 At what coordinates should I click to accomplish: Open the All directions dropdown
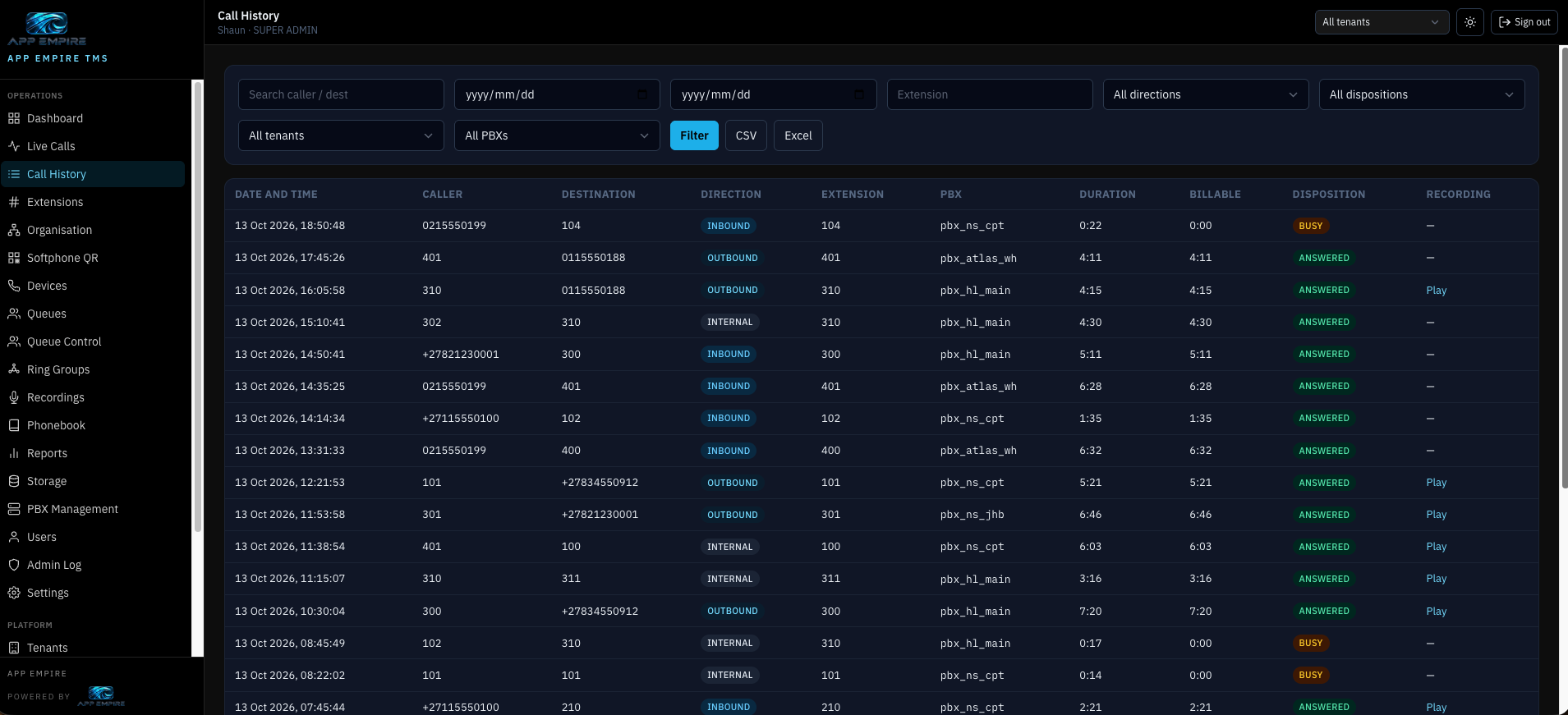[1205, 94]
